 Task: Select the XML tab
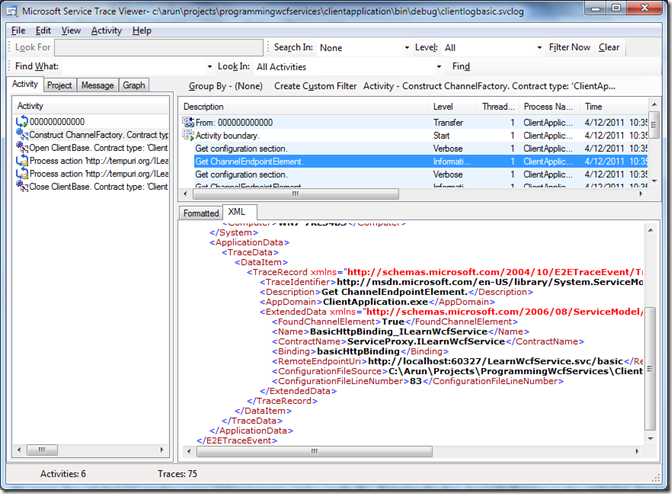(237, 212)
